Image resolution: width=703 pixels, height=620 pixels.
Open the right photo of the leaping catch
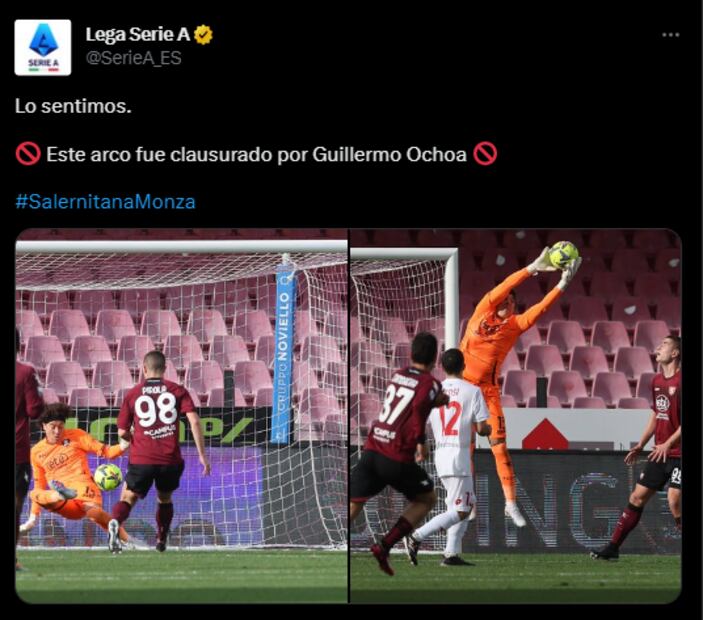point(516,416)
